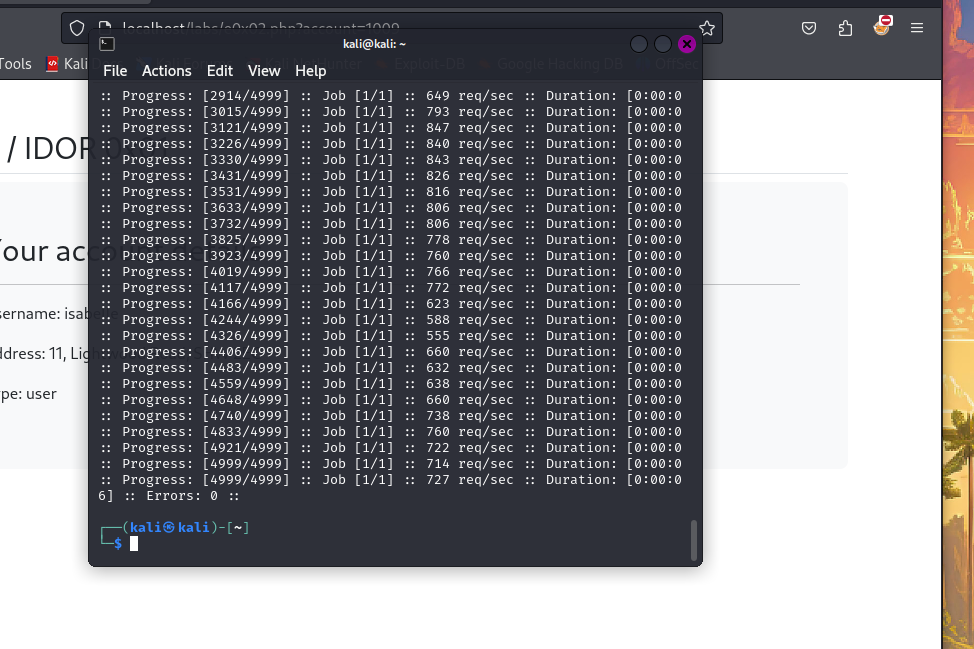
Task: Click the 'pe: user' text on the web page
Action: 29,394
